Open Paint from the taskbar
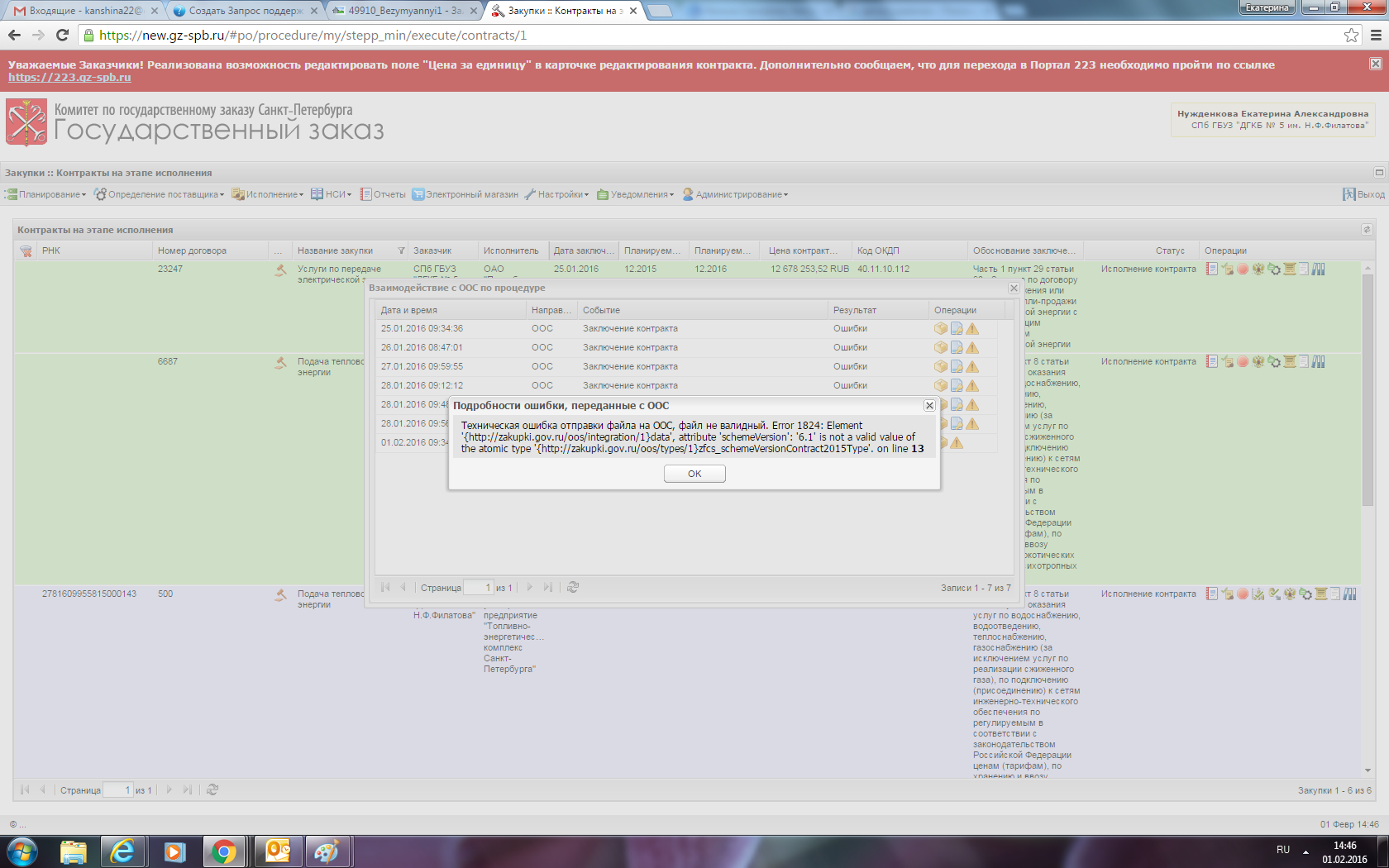This screenshot has width=1389, height=868. coord(328,851)
